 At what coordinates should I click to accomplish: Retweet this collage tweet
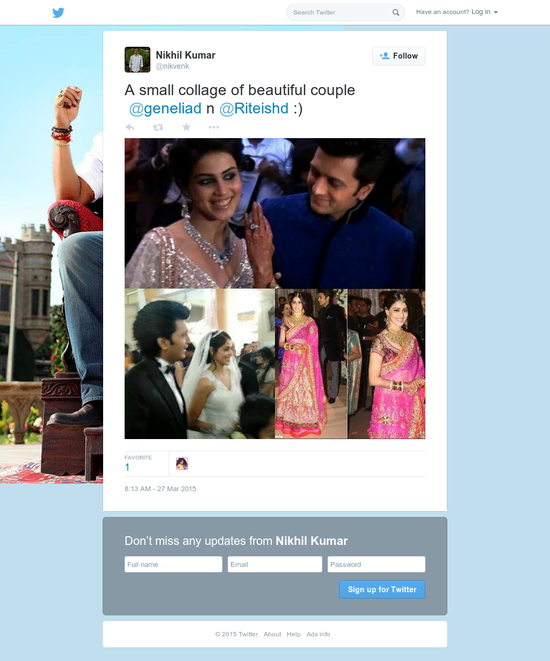[158, 127]
